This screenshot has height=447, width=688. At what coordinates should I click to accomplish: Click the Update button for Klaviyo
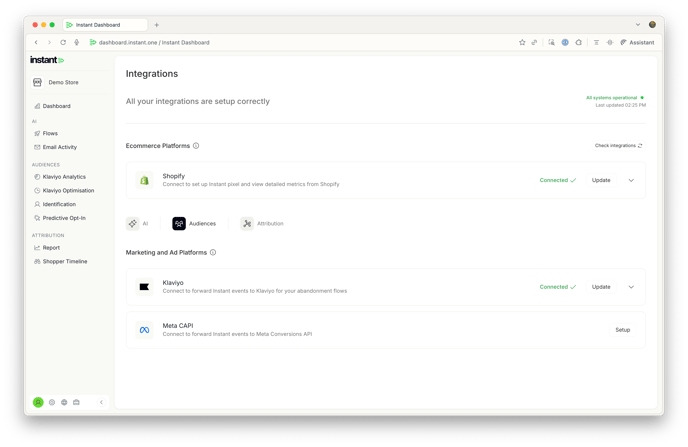pyautogui.click(x=601, y=287)
